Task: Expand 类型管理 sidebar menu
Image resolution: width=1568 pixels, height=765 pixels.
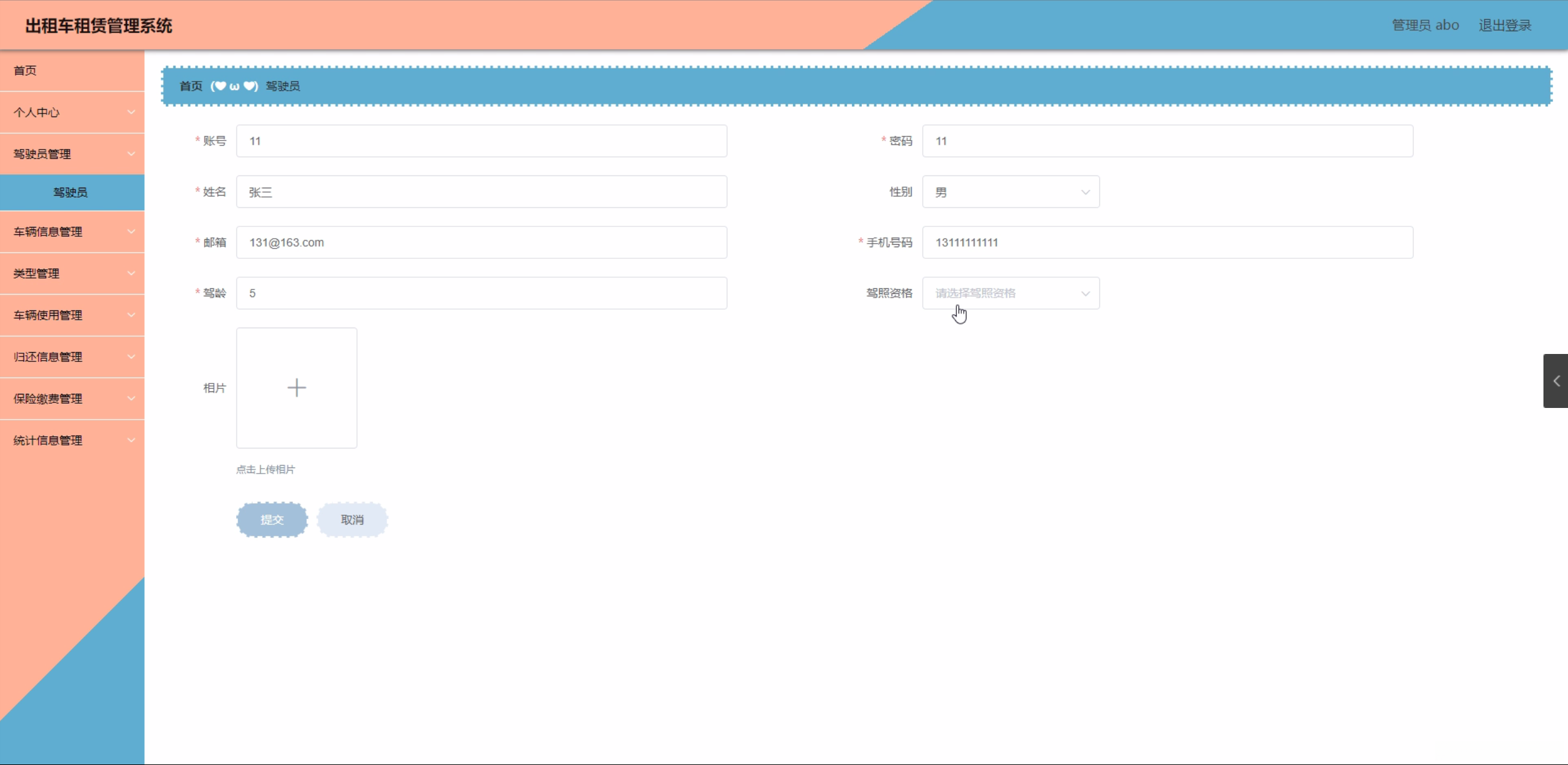Action: coord(72,274)
